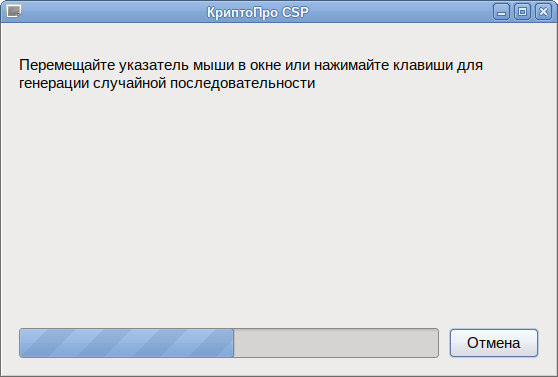Click the word для ending the first line

click(x=470, y=65)
